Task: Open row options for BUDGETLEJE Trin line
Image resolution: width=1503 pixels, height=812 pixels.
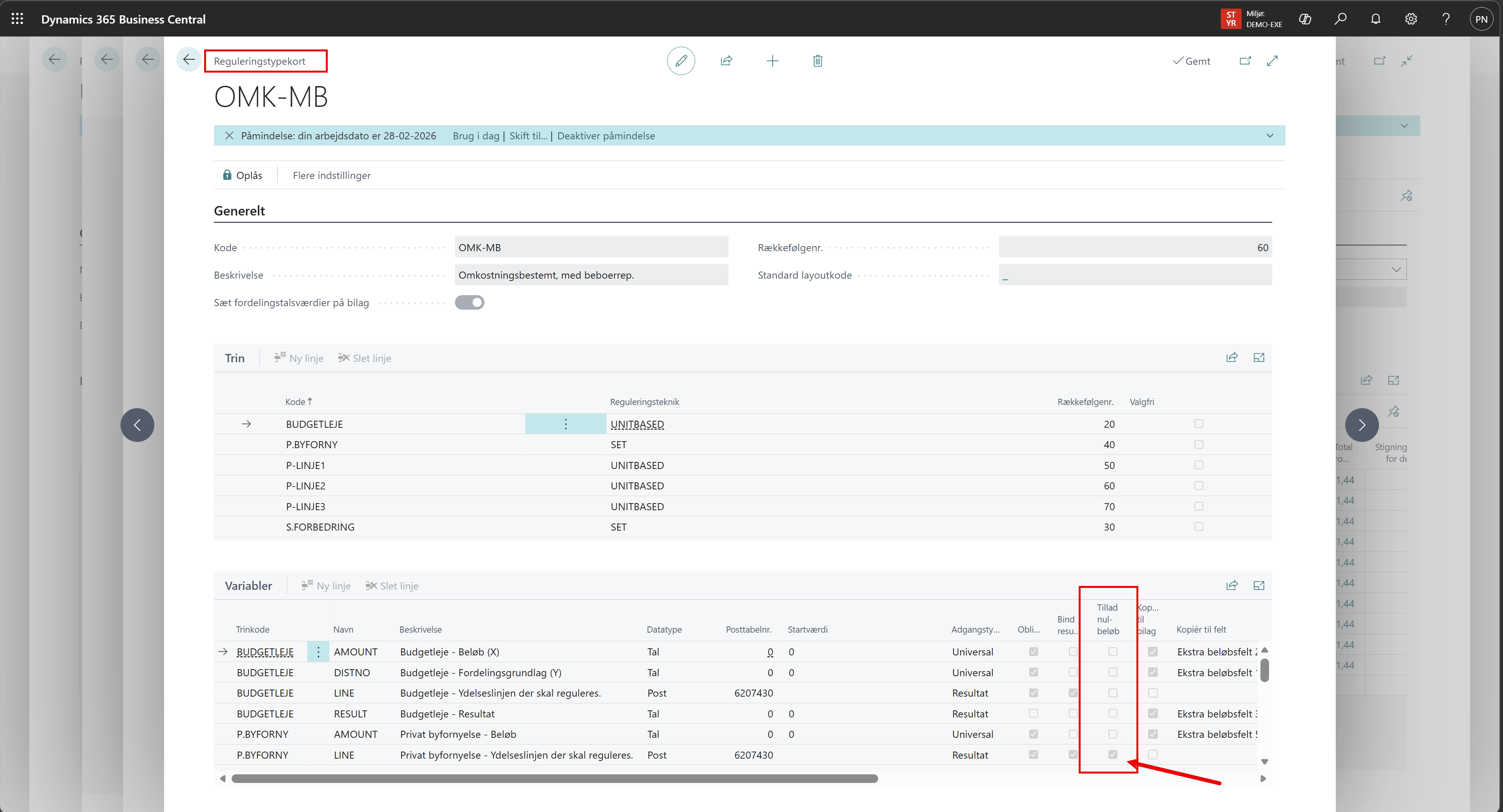Action: [565, 423]
